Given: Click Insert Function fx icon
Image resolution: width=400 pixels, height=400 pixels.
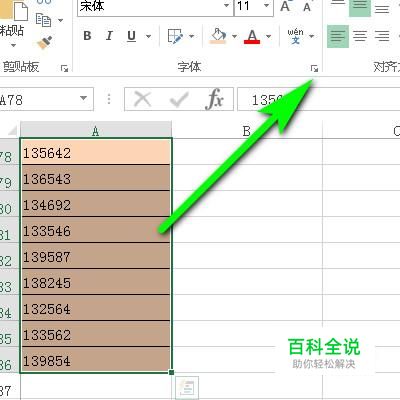Looking at the screenshot, I should tap(215, 99).
